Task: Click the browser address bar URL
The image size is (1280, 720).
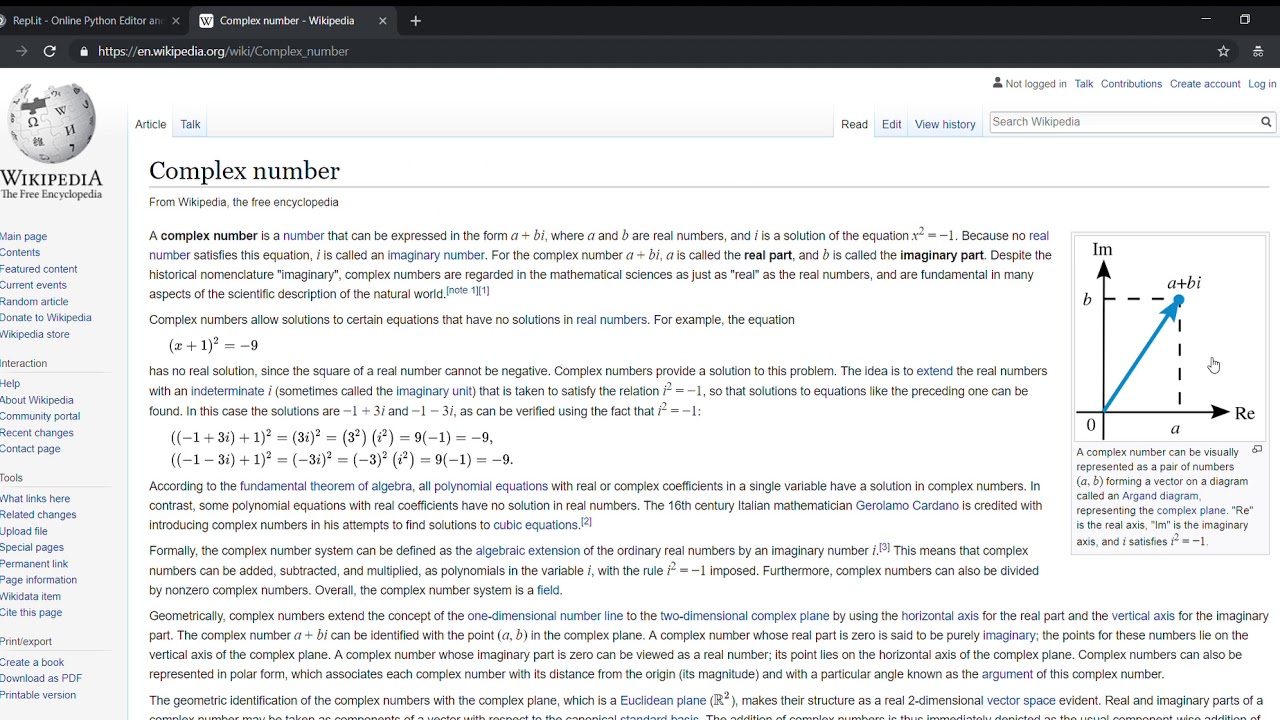Action: [223, 51]
